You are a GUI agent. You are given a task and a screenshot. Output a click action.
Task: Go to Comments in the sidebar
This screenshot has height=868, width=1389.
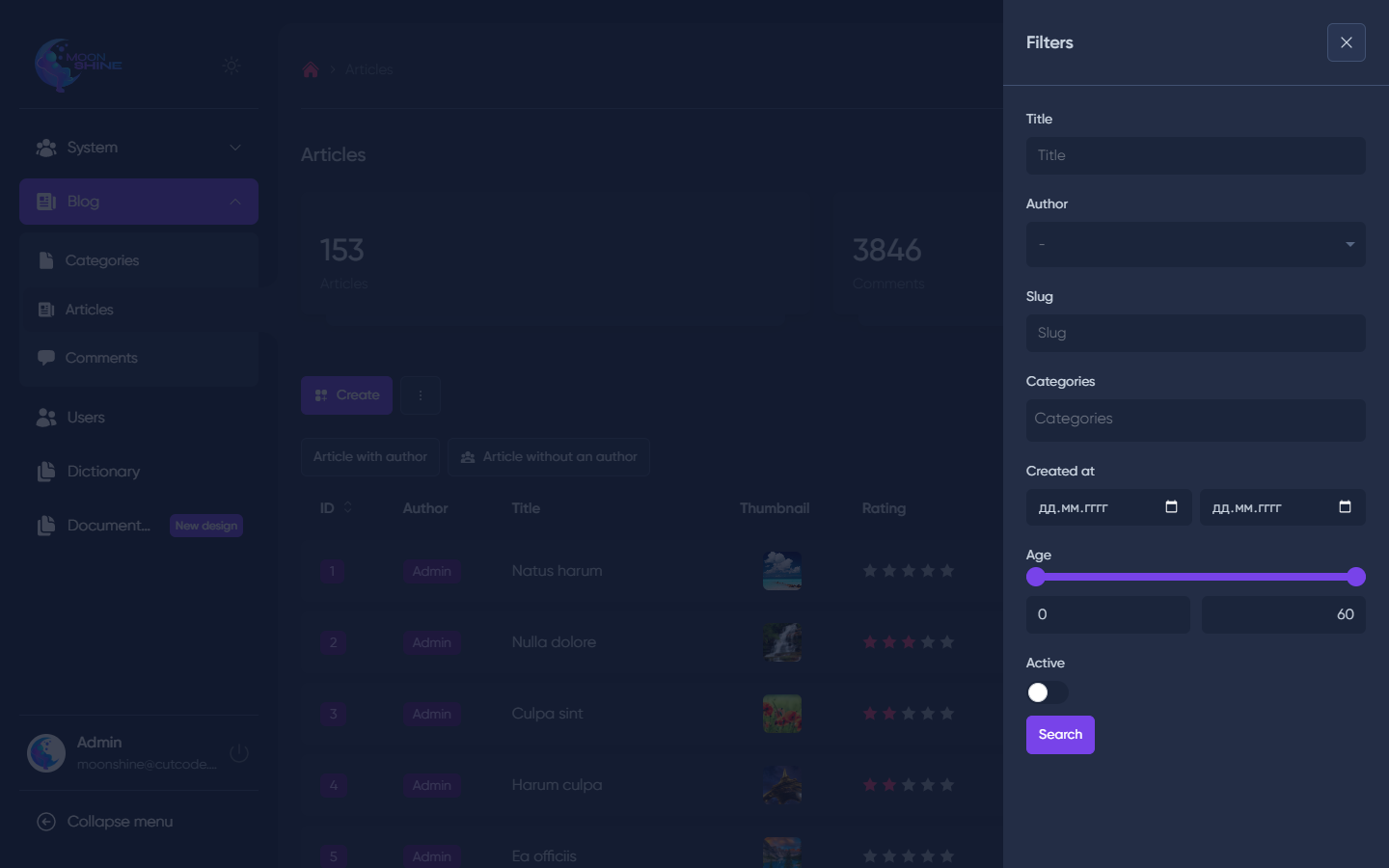(101, 358)
